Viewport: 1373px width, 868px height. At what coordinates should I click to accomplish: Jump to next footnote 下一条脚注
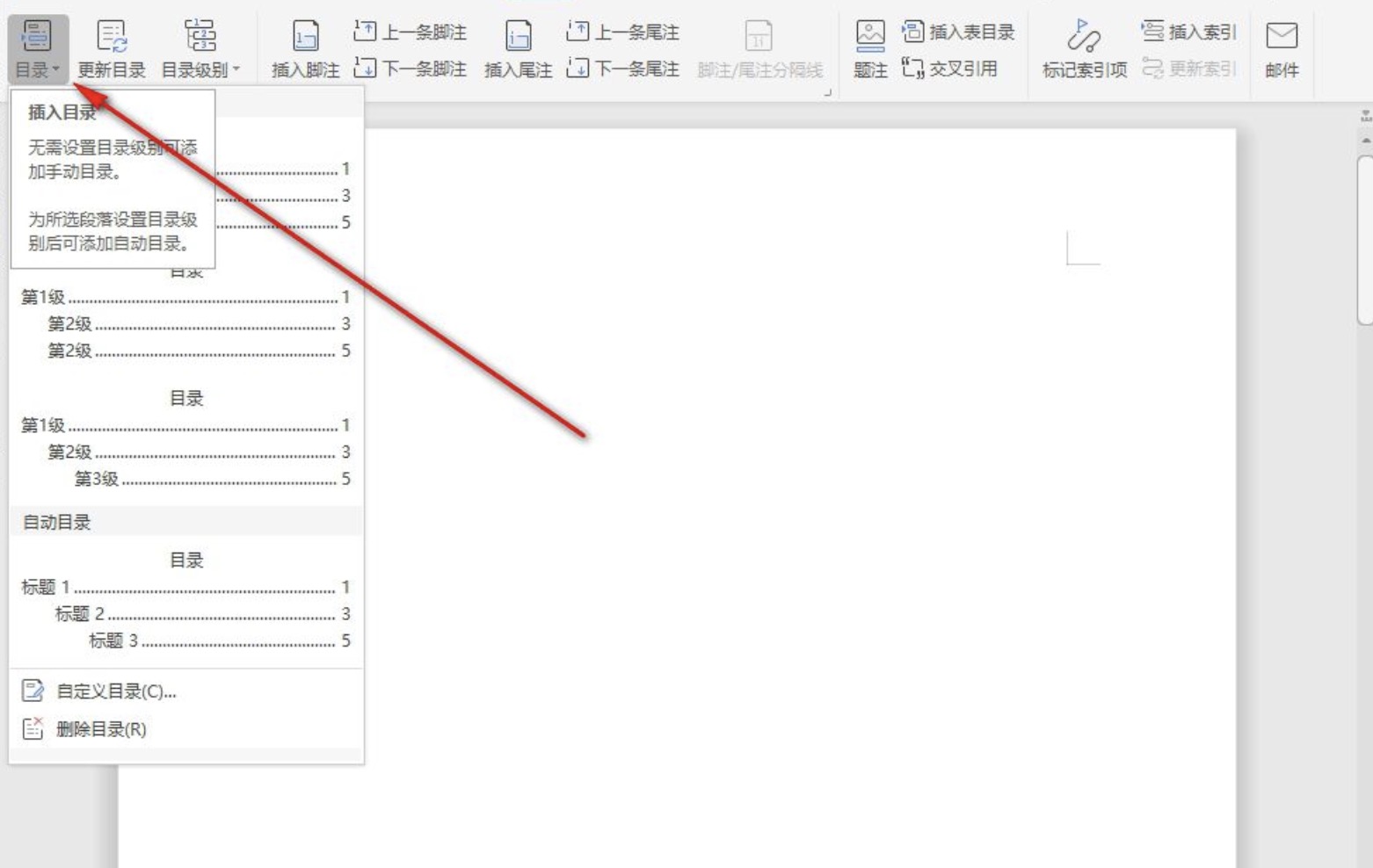(410, 68)
